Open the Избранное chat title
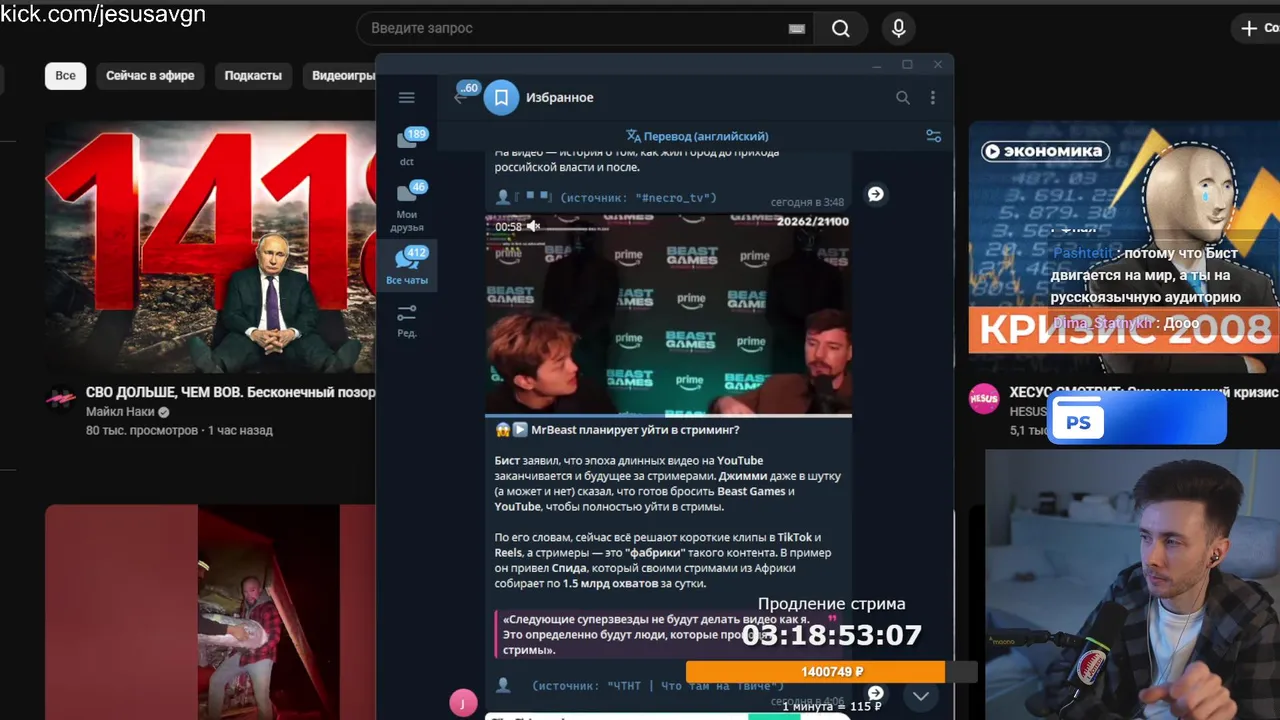Viewport: 1280px width, 720px height. (560, 97)
